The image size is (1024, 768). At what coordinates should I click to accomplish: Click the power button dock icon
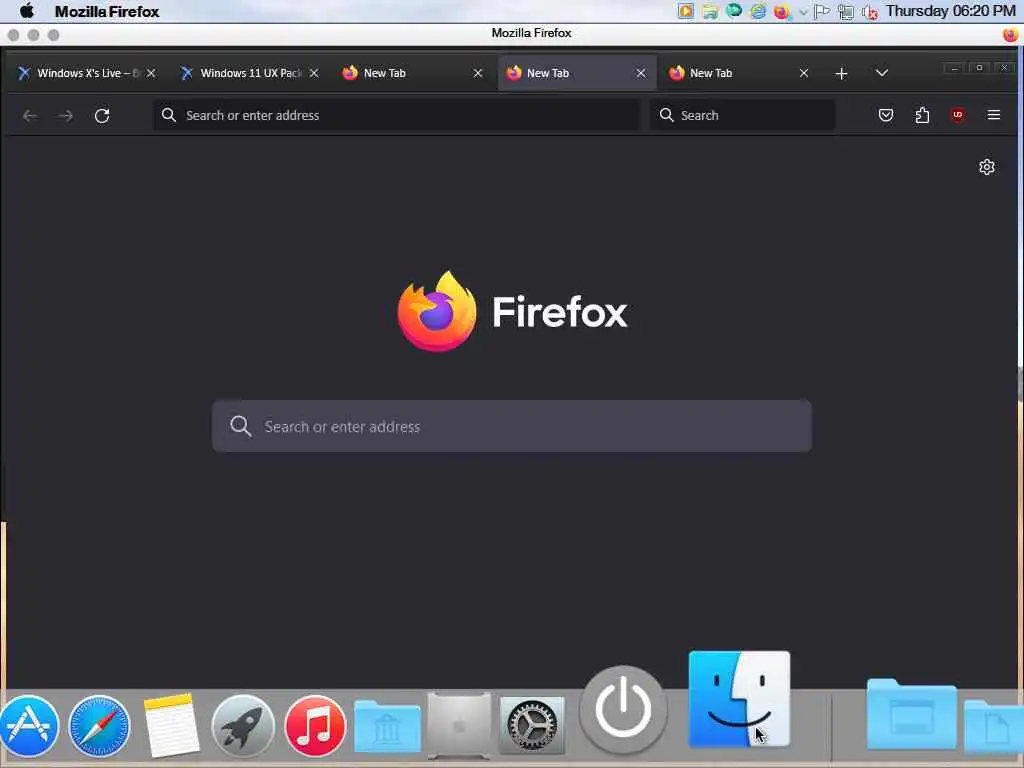624,709
